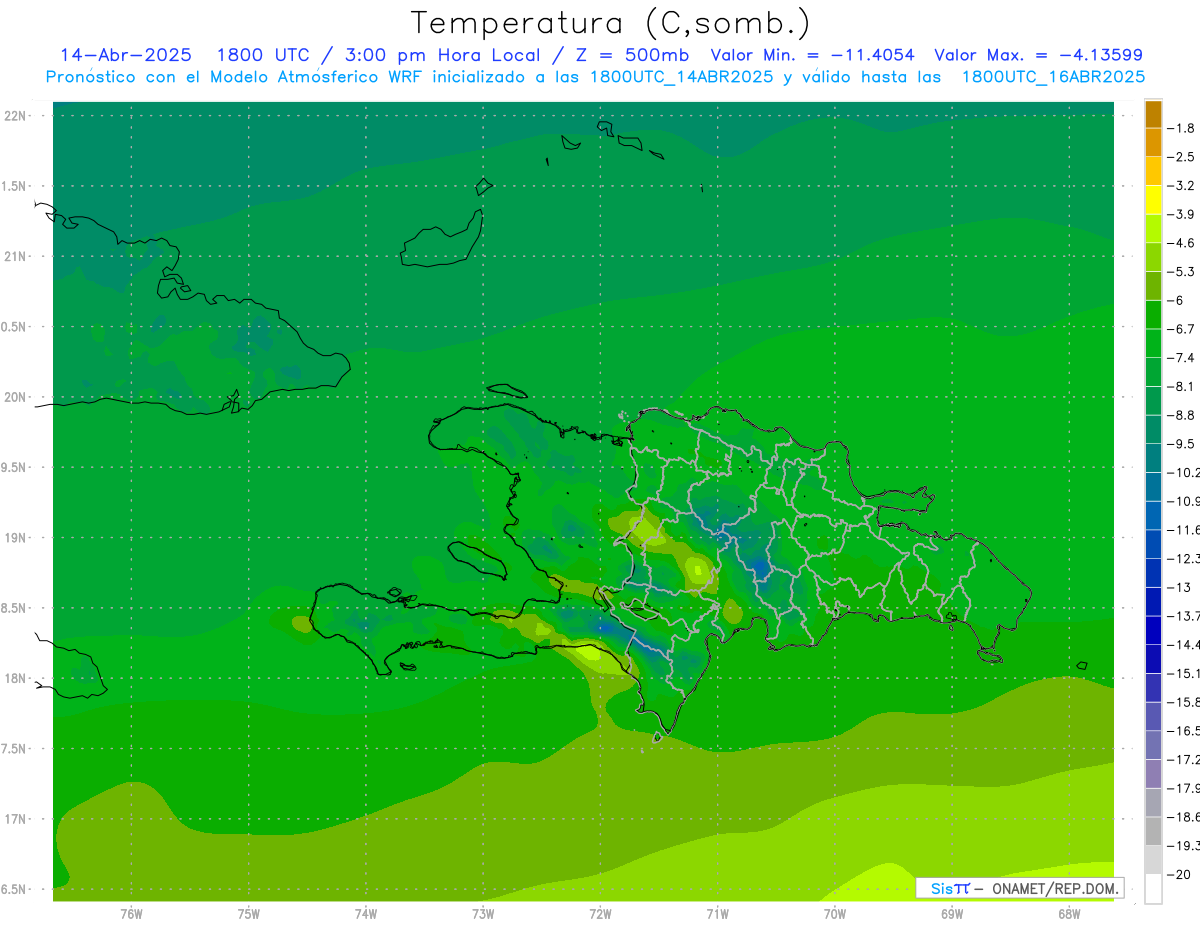Select the '1800UTC_16ABR2025' valid-until time text
1200x927 pixels.
pos(1053,77)
